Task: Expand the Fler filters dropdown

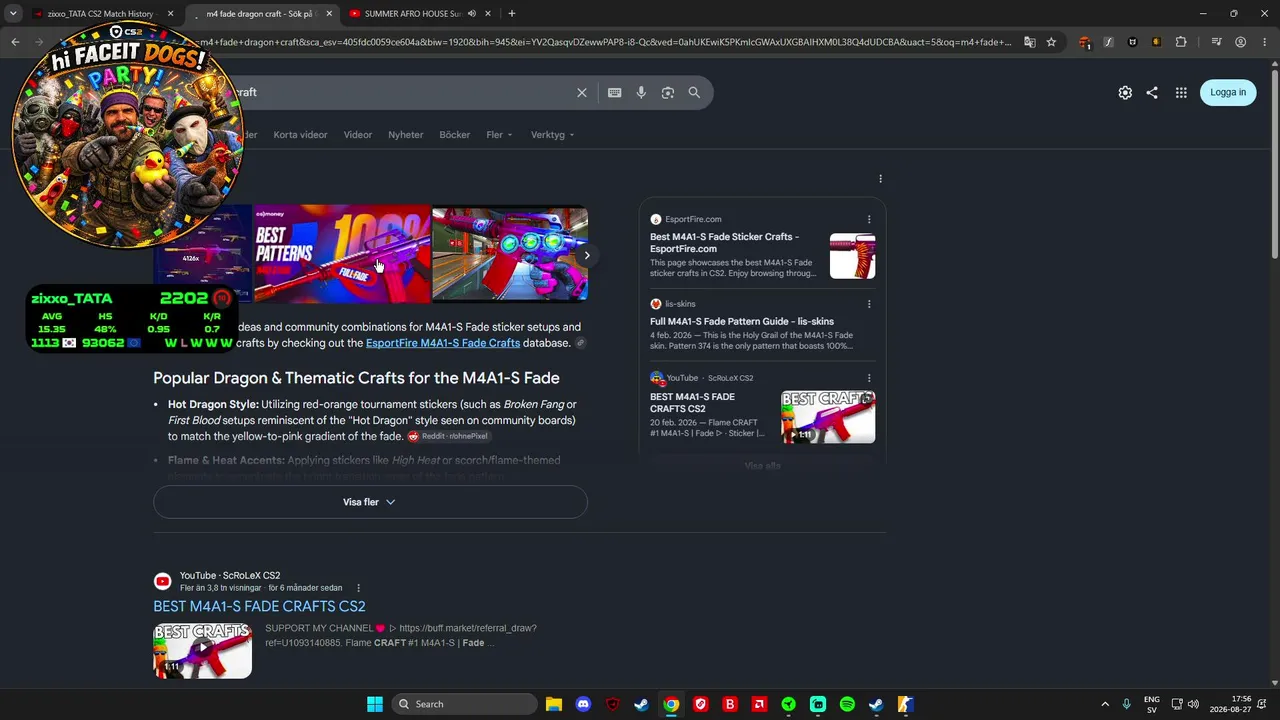Action: coord(499,135)
